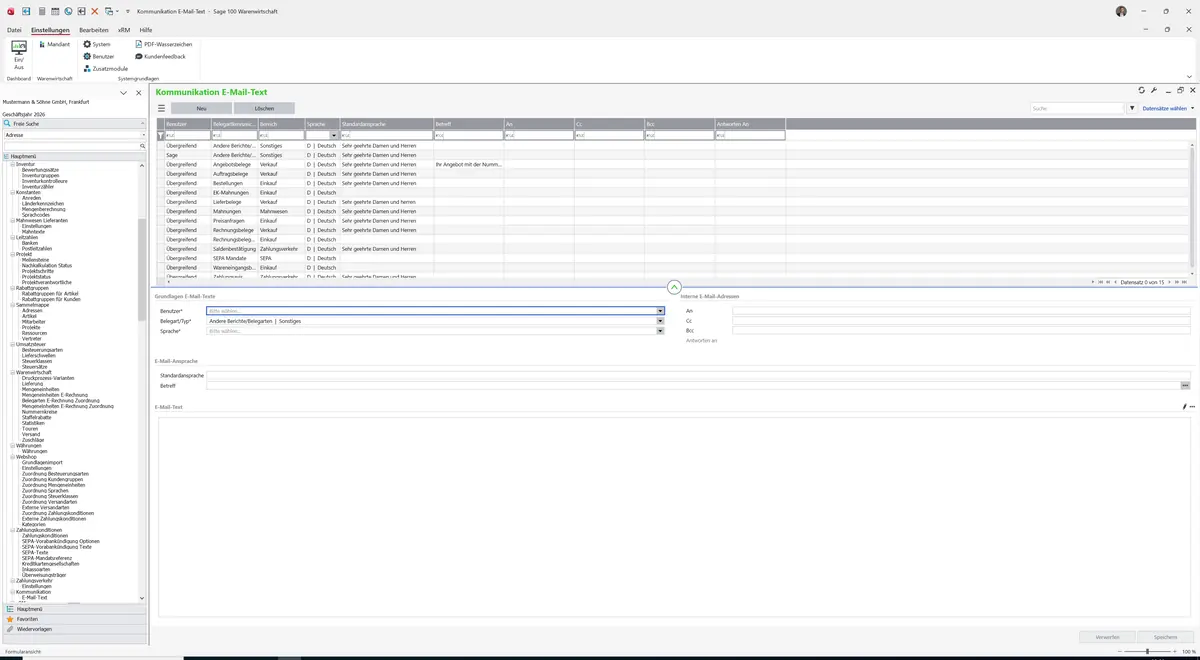
Task: Open Benutzer settings in ribbon
Action: (99, 56)
